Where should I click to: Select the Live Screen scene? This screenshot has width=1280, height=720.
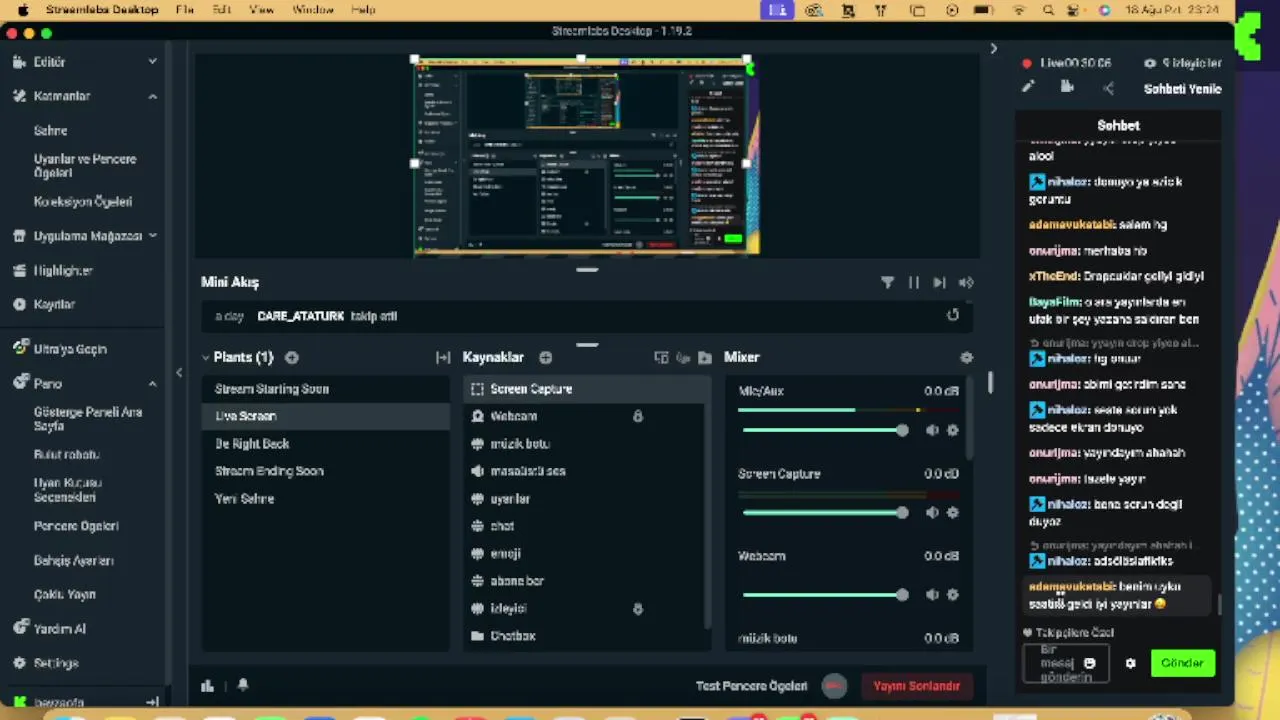[x=326, y=416]
